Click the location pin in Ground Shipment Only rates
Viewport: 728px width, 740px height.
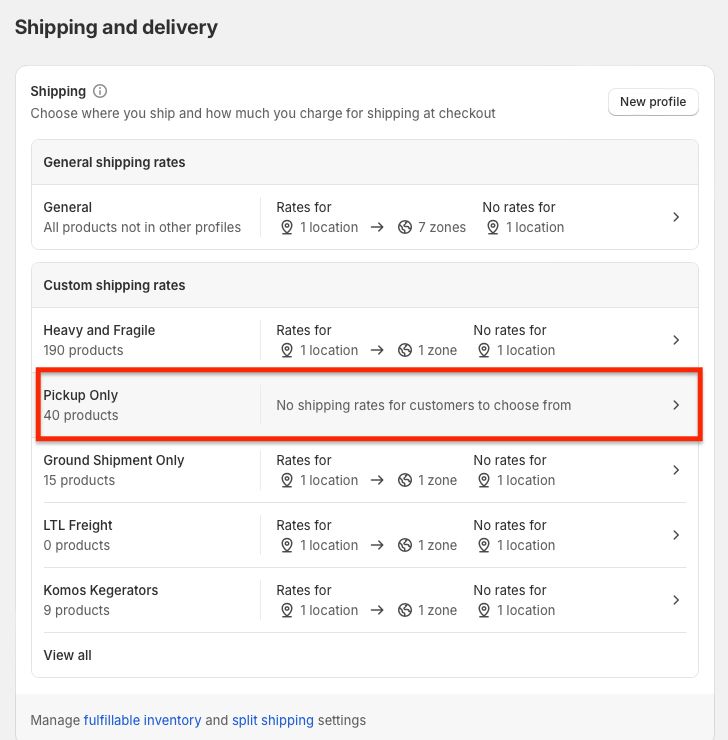click(x=286, y=480)
